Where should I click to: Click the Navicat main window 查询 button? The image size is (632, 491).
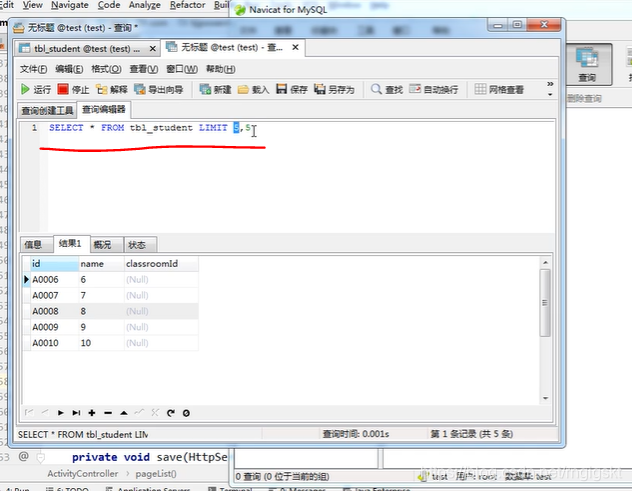[x=588, y=64]
